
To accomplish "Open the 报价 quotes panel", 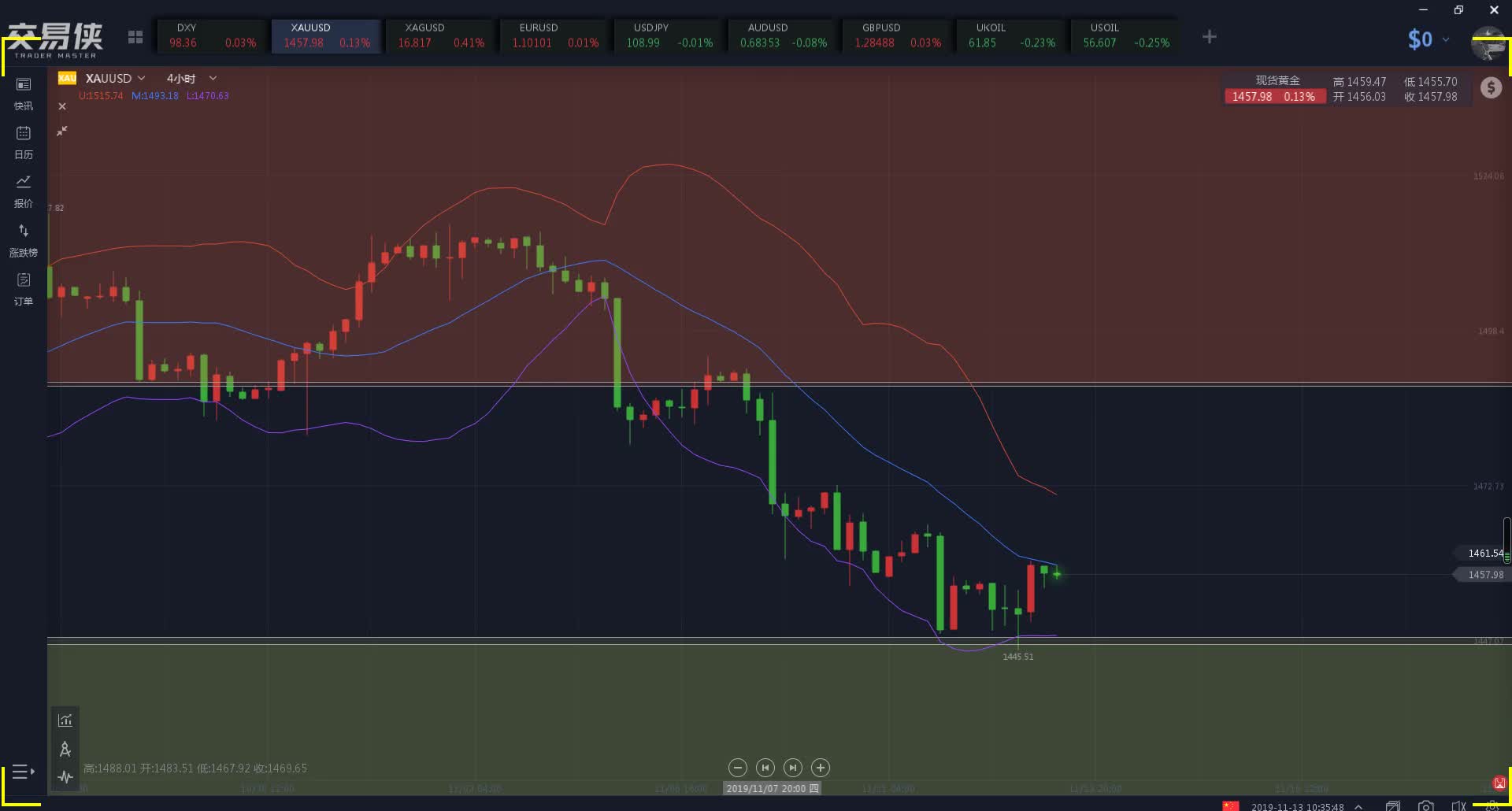I will (x=24, y=191).
